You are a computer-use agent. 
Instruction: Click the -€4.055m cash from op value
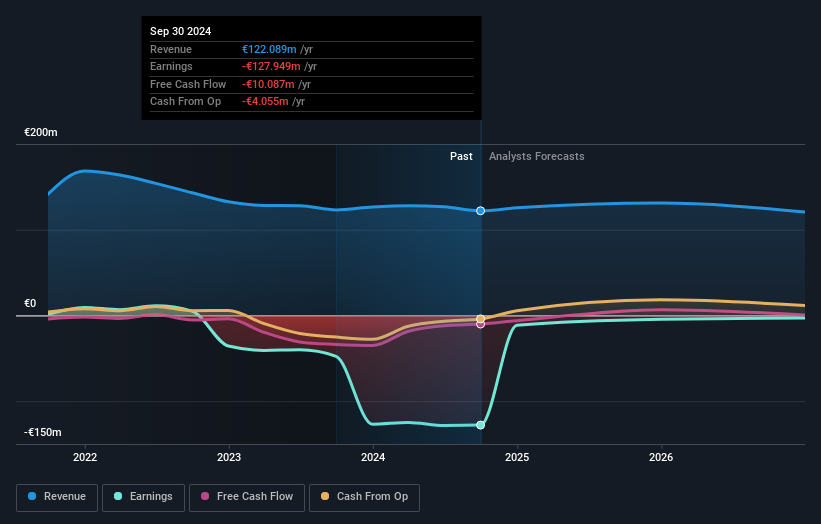(x=265, y=102)
